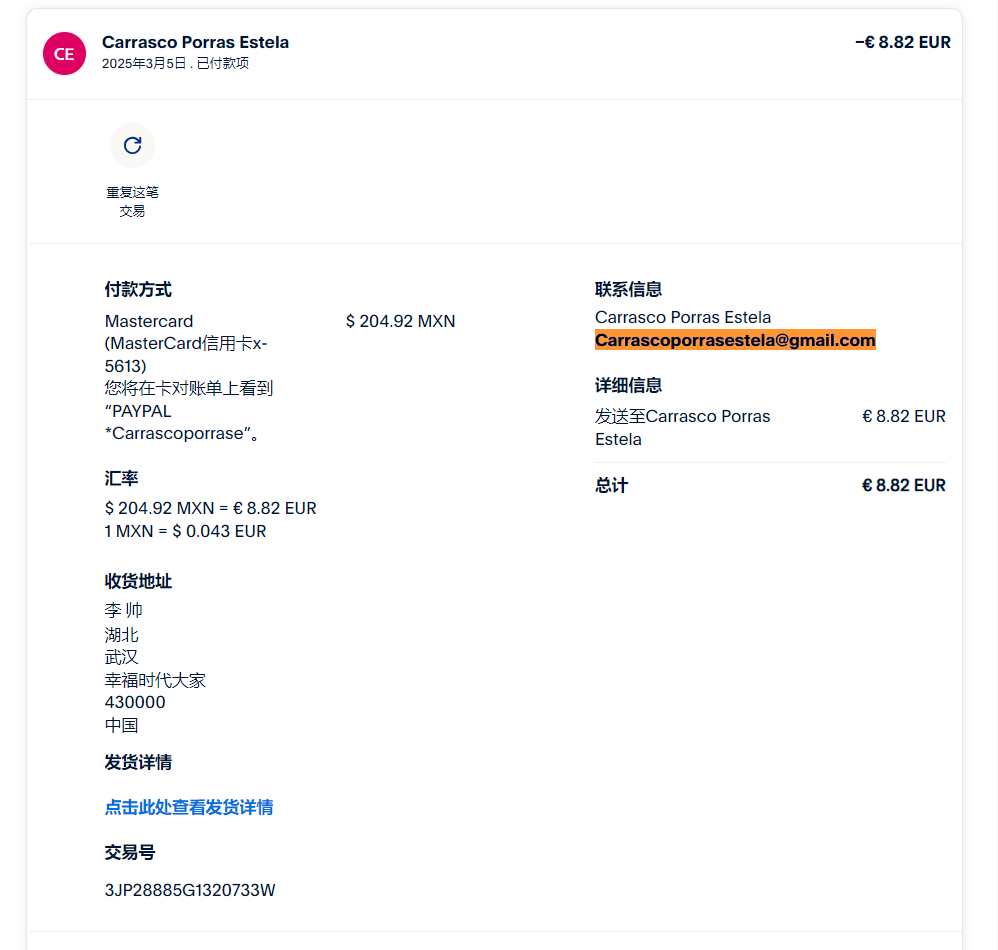Click the 付款方式 section heading

pyautogui.click(x=138, y=290)
